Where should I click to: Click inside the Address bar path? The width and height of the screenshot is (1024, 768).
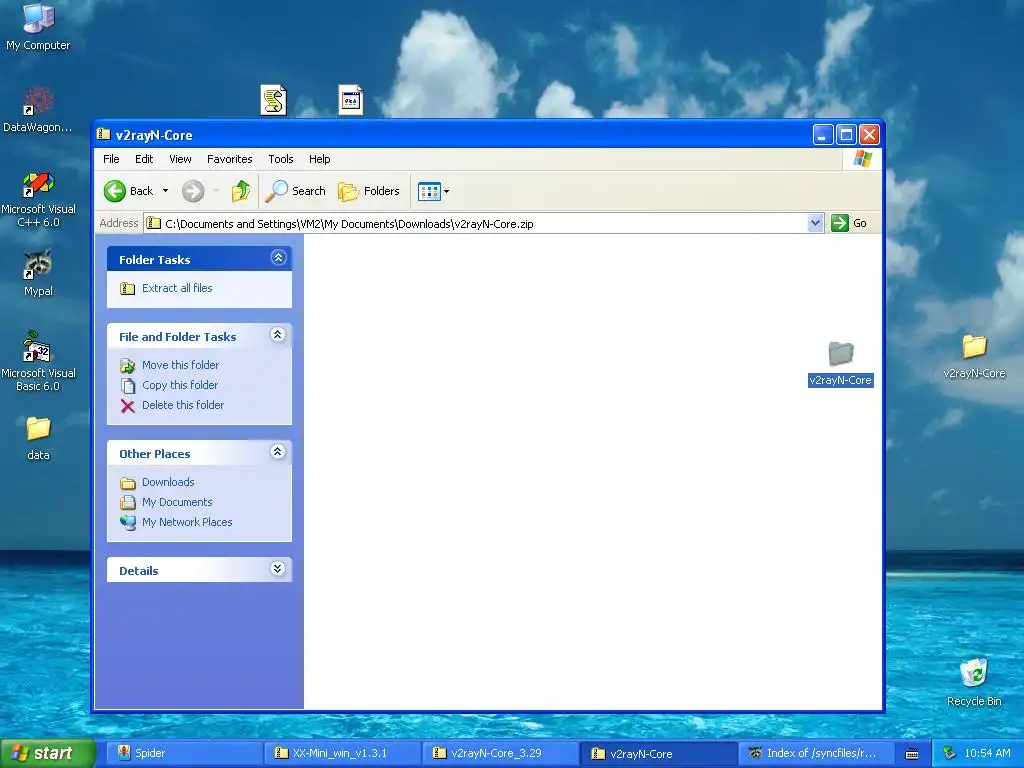(475, 223)
